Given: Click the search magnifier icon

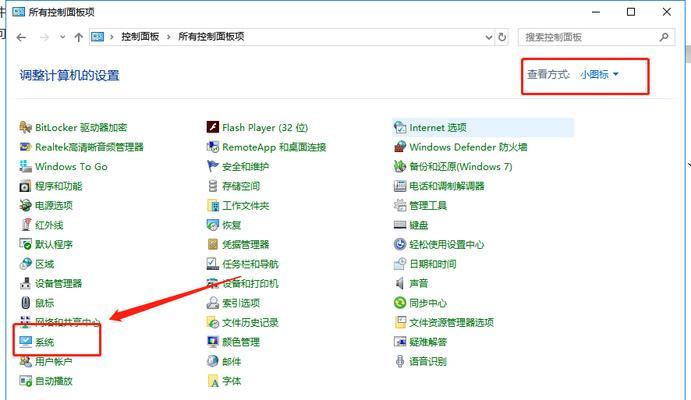Looking at the screenshot, I should tap(664, 37).
